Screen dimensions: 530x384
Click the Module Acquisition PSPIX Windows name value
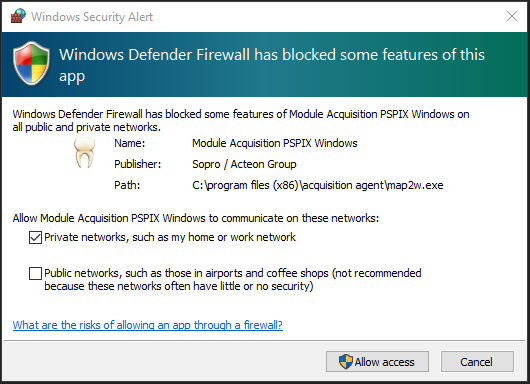(x=274, y=143)
